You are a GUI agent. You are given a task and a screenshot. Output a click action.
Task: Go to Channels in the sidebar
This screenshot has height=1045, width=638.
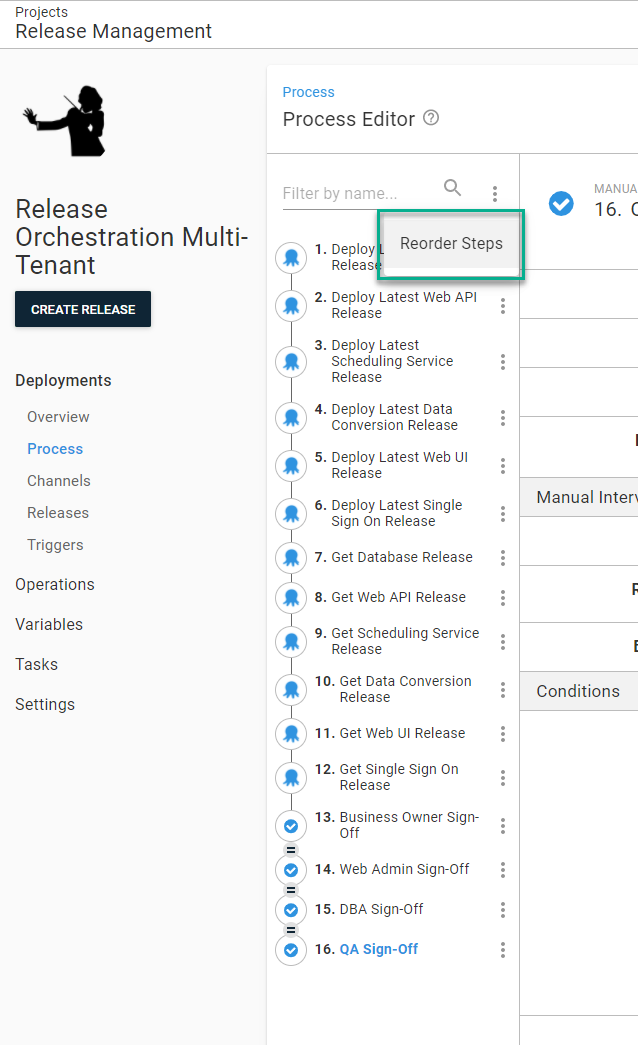click(x=59, y=481)
